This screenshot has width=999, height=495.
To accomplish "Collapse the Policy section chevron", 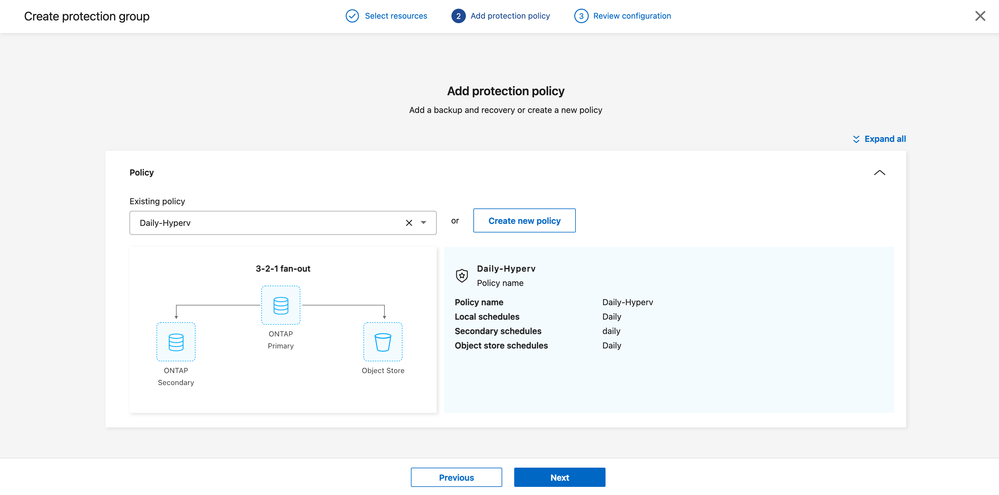I will tap(879, 173).
